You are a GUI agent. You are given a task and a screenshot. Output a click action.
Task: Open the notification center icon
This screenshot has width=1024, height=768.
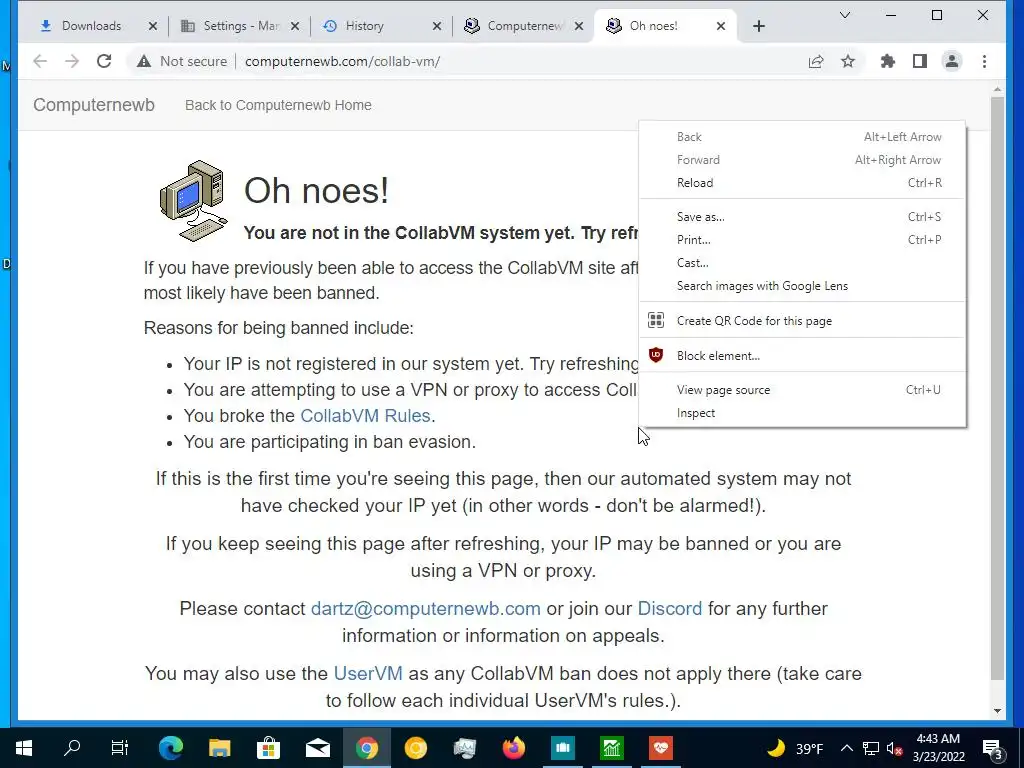point(993,748)
